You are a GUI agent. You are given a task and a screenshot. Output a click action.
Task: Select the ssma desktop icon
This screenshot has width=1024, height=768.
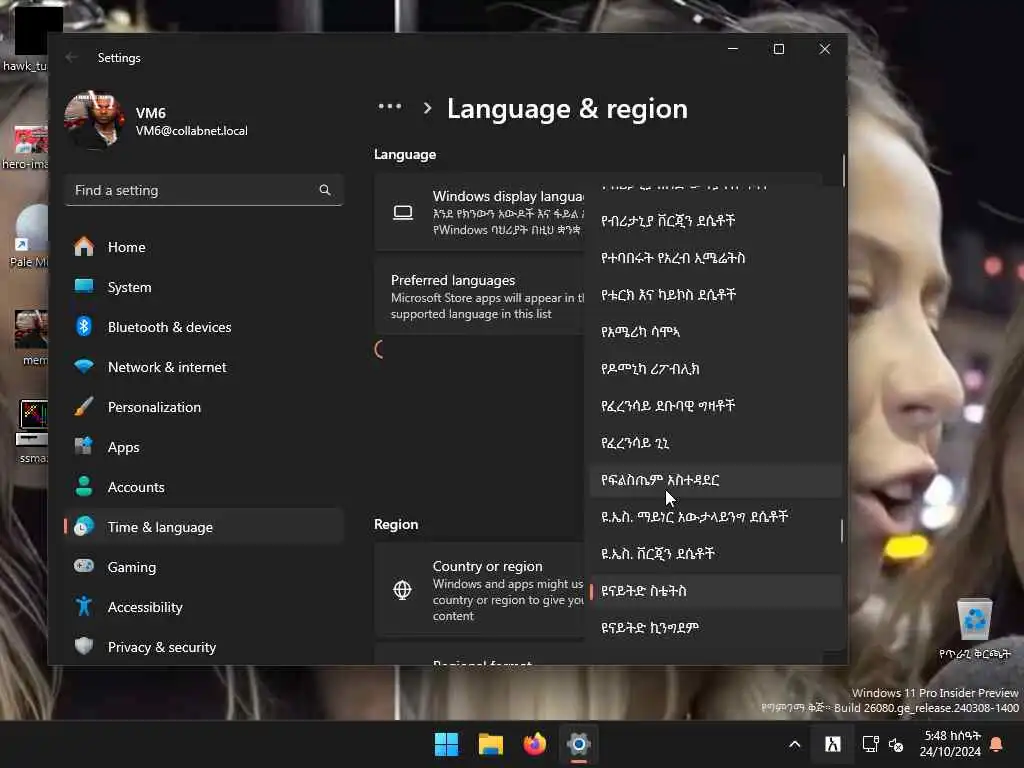tap(33, 431)
